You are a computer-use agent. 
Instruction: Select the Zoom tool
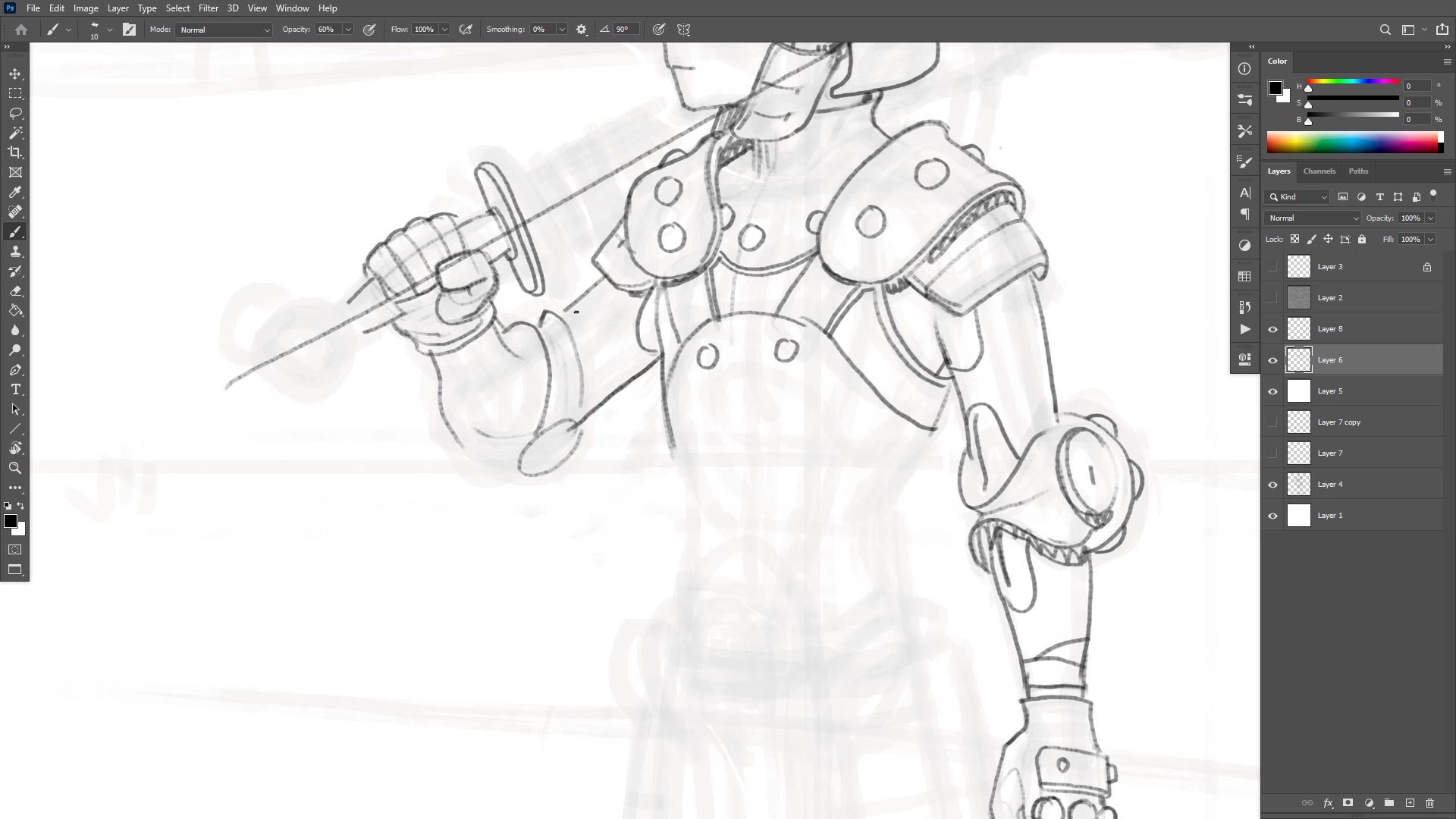coord(15,468)
